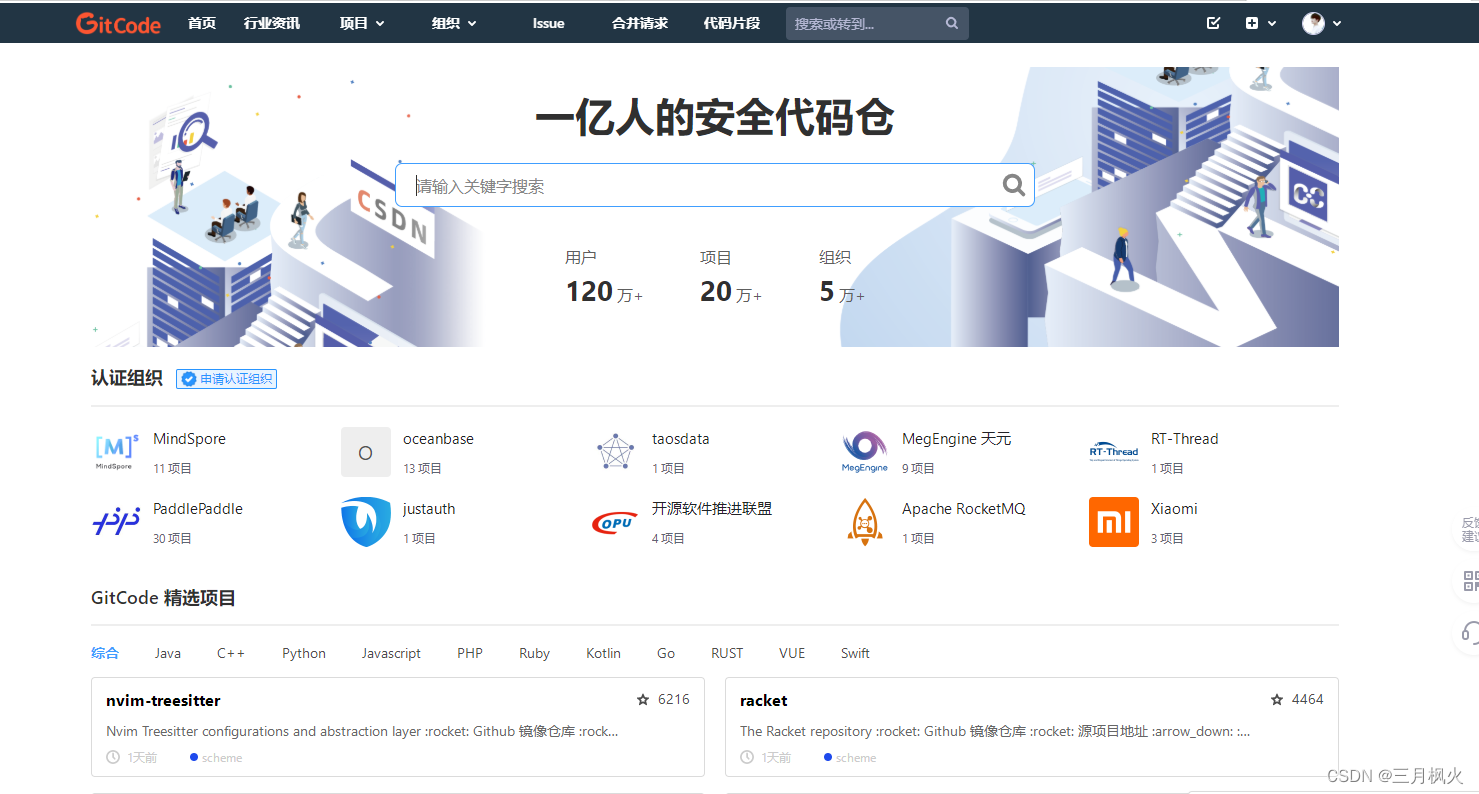Click the OPU open-source alliance logo
Viewport: 1479px width, 794px height.
615,522
